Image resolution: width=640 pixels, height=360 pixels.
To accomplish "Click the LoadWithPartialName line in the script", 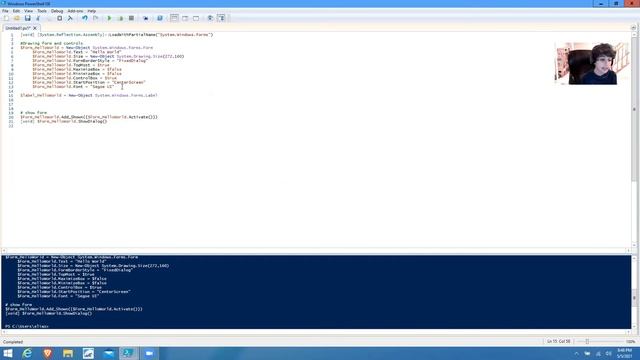I will pos(117,35).
